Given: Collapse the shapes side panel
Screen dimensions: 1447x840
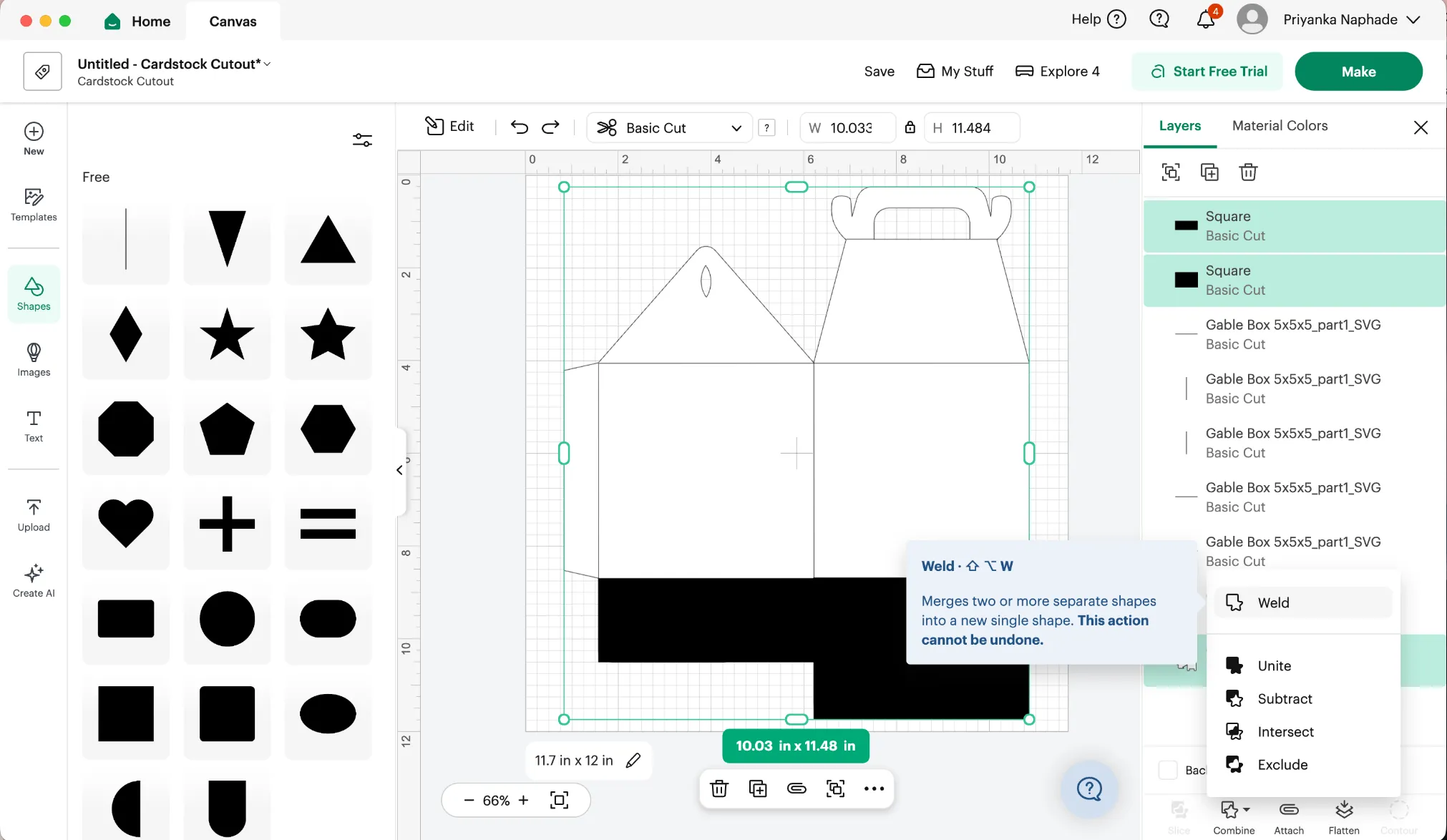Looking at the screenshot, I should (399, 470).
